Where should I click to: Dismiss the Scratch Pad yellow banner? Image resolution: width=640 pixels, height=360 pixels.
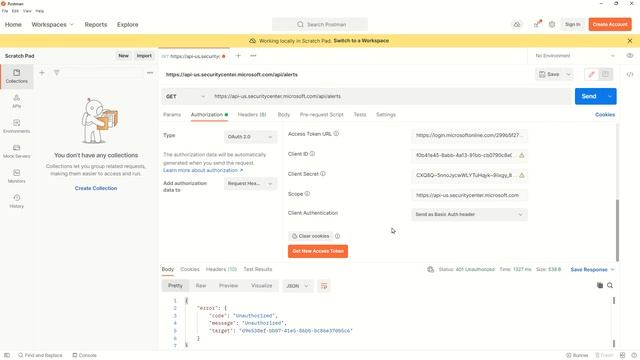[x=630, y=41]
